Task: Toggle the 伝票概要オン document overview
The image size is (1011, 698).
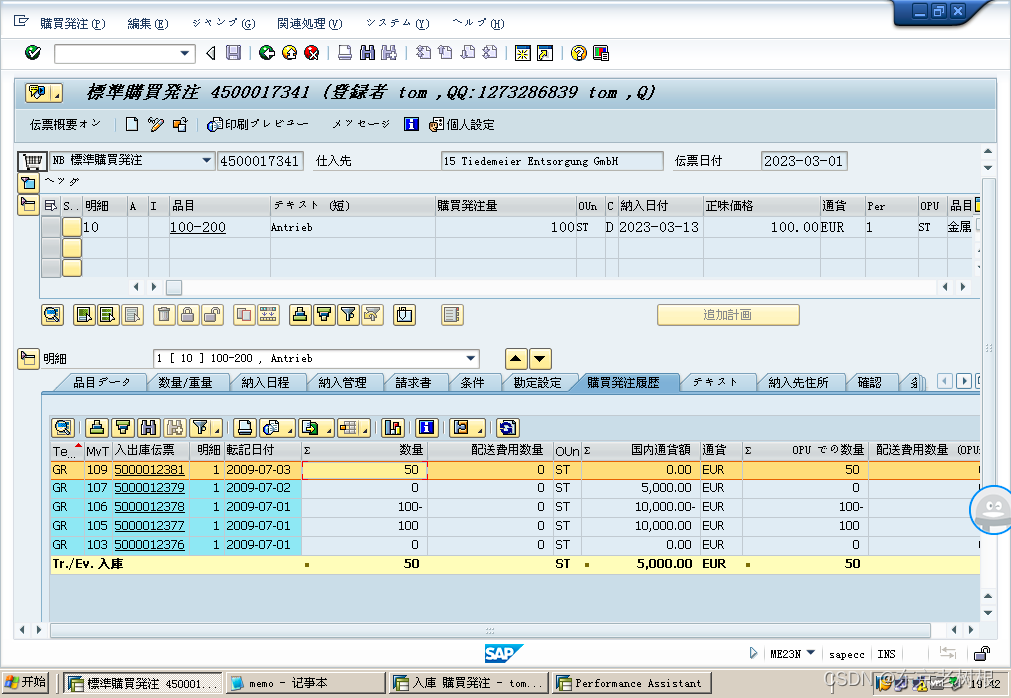Action: pyautogui.click(x=66, y=125)
